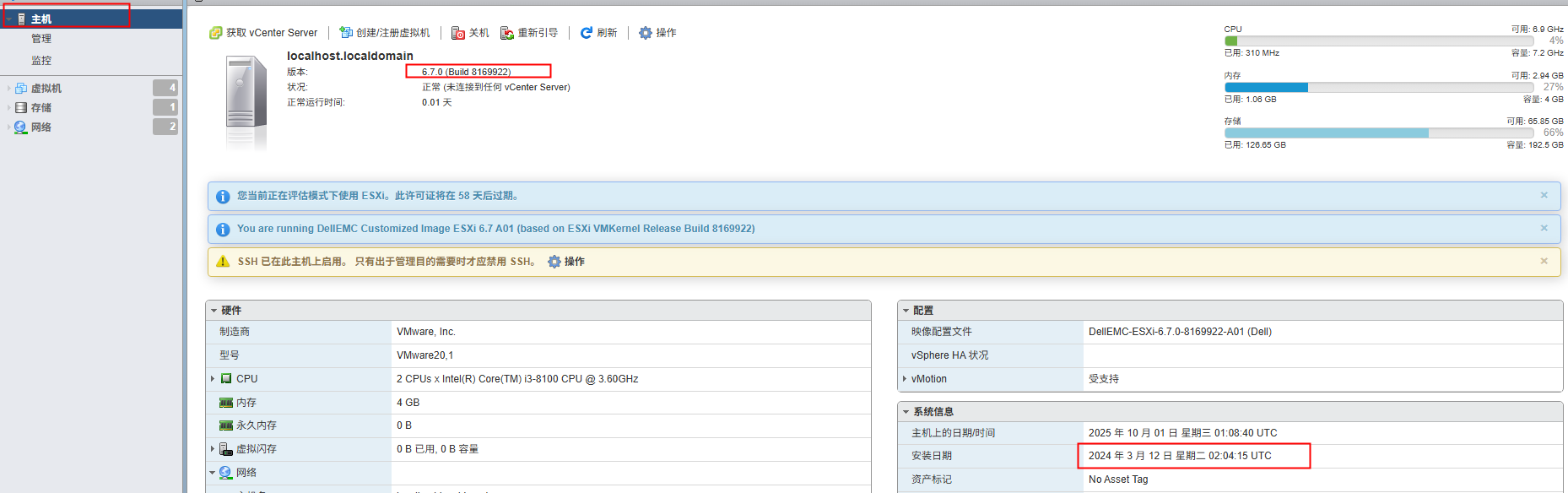Click the 主机 host icon in navigator
This screenshot has height=493, width=1568.
[x=22, y=19]
